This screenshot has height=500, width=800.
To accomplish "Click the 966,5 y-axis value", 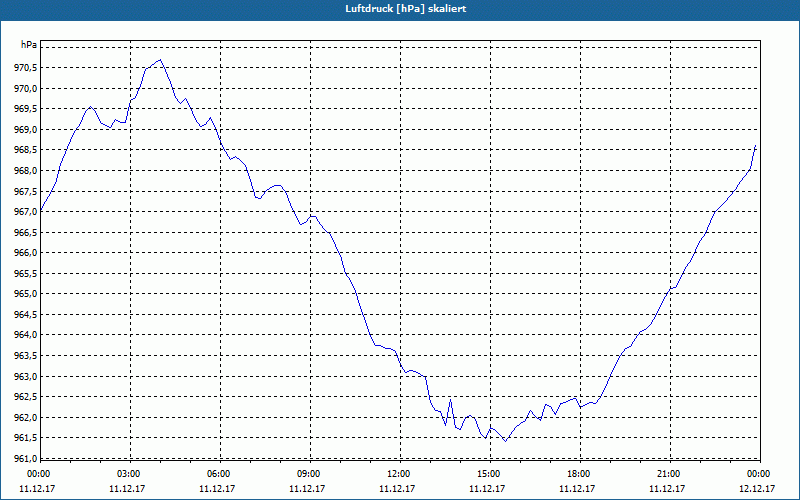I will pyautogui.click(x=24, y=233).
